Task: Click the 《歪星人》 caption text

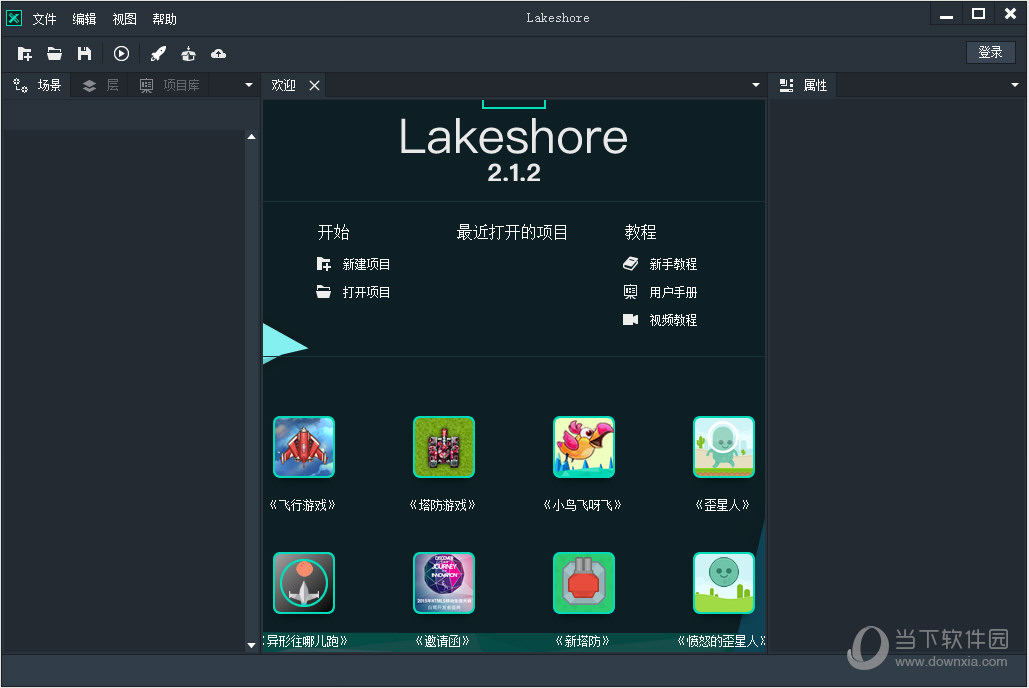Action: click(x=723, y=505)
